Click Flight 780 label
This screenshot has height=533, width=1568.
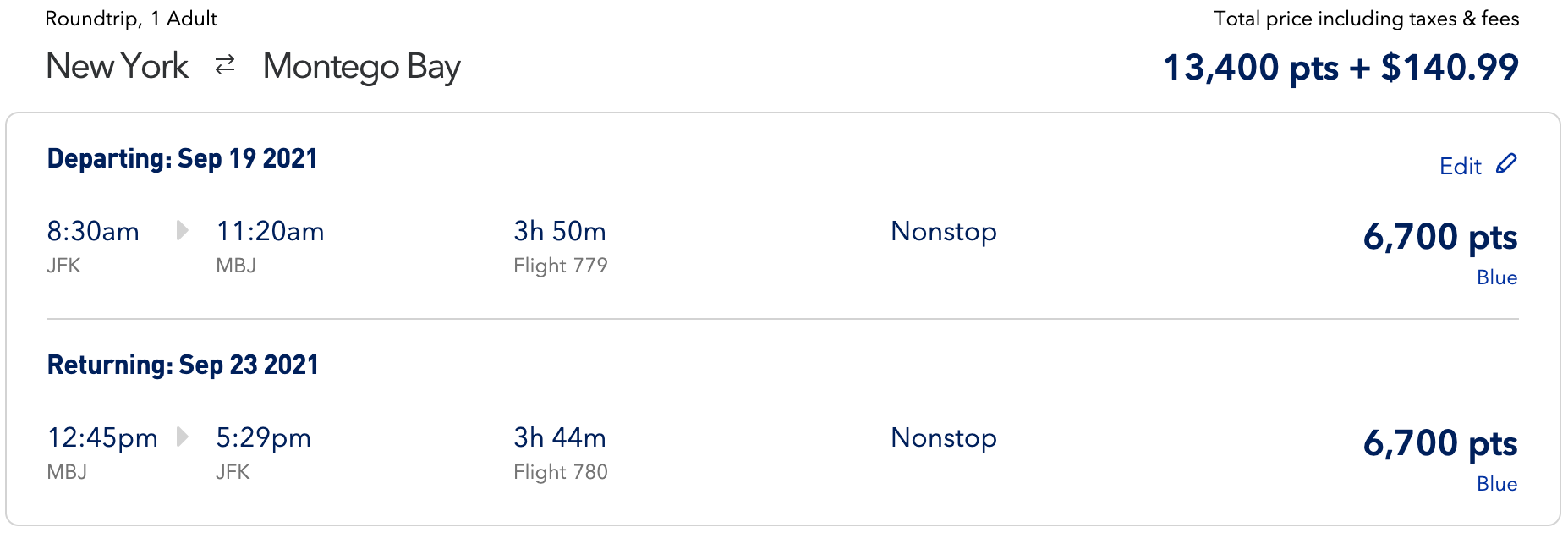click(560, 472)
